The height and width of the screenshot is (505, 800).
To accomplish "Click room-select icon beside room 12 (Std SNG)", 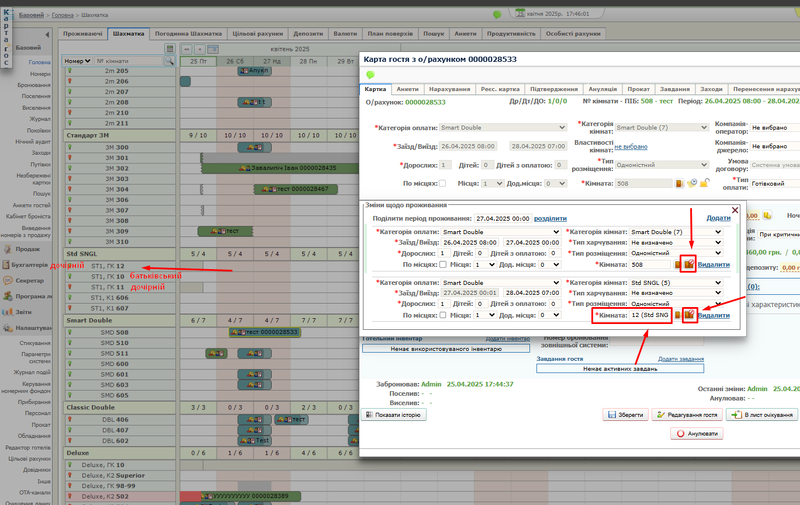I will click(689, 315).
